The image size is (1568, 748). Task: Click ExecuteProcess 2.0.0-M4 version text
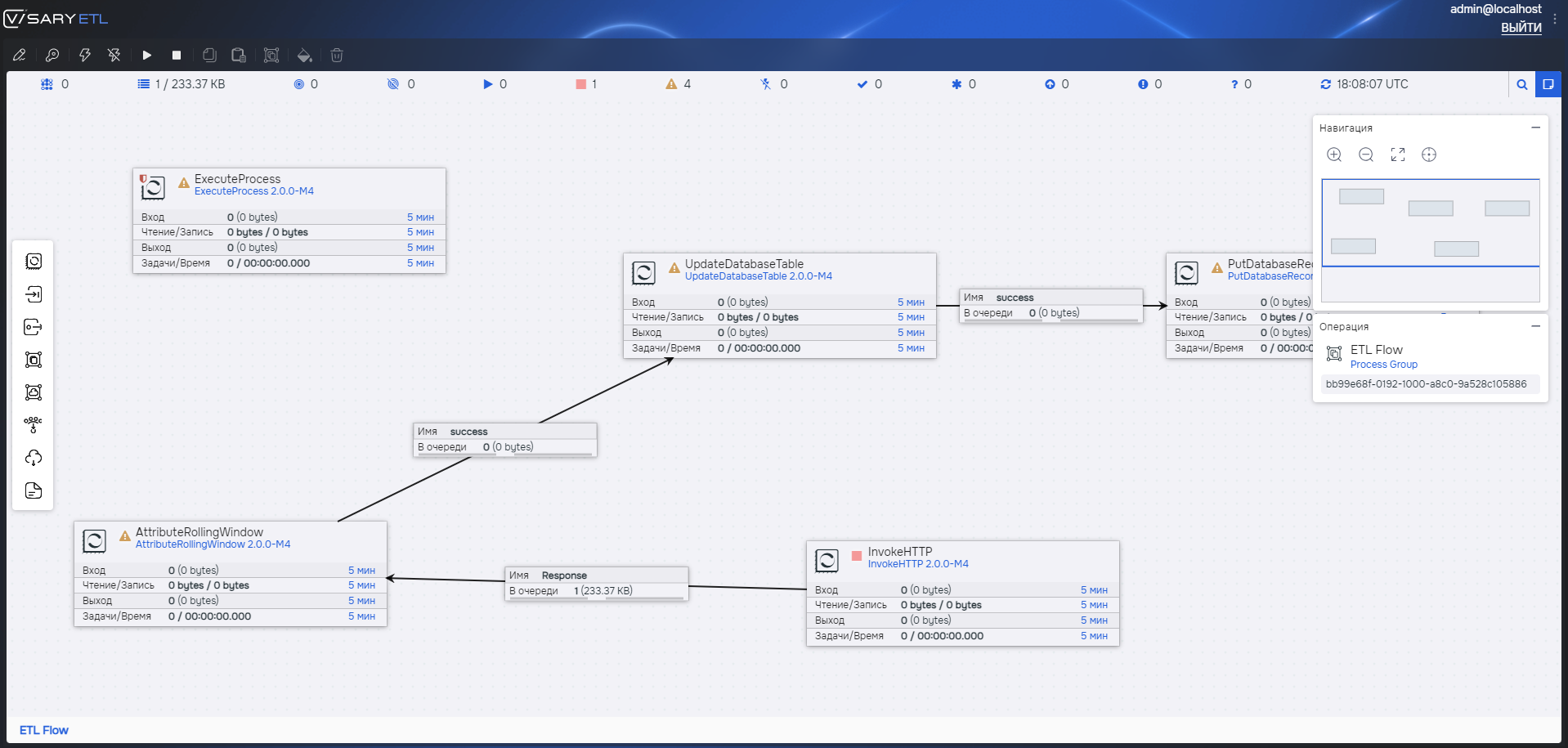[254, 191]
